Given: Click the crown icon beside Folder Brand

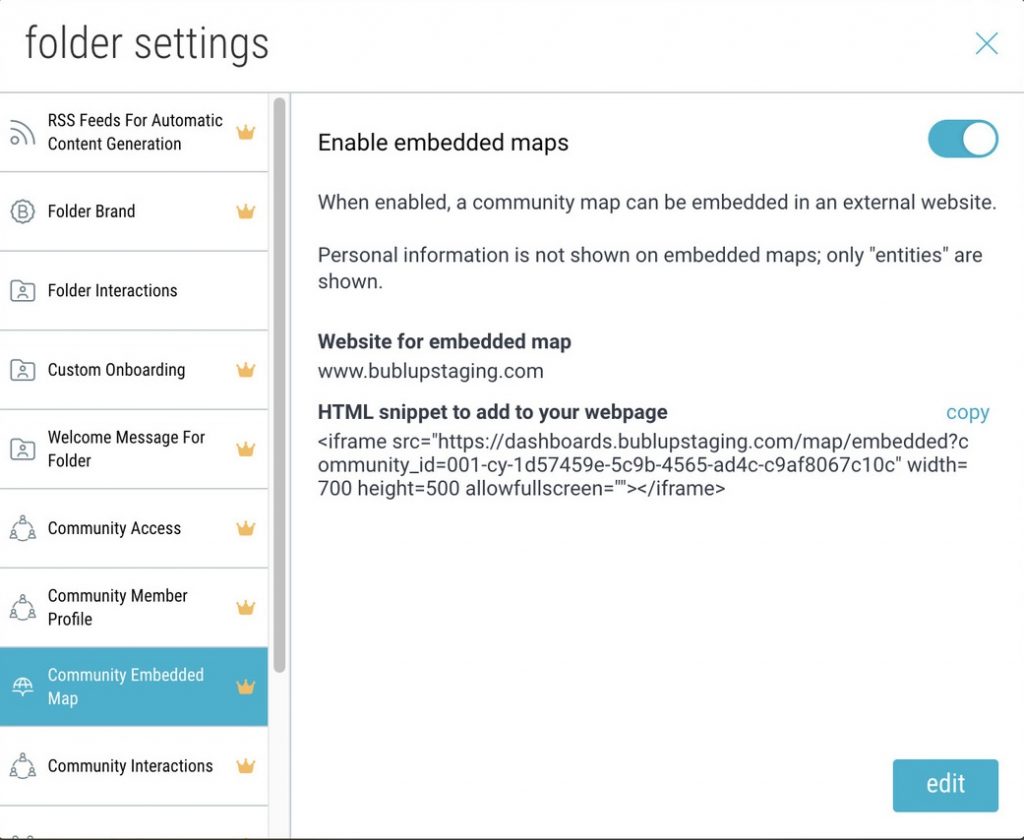Looking at the screenshot, I should (245, 211).
